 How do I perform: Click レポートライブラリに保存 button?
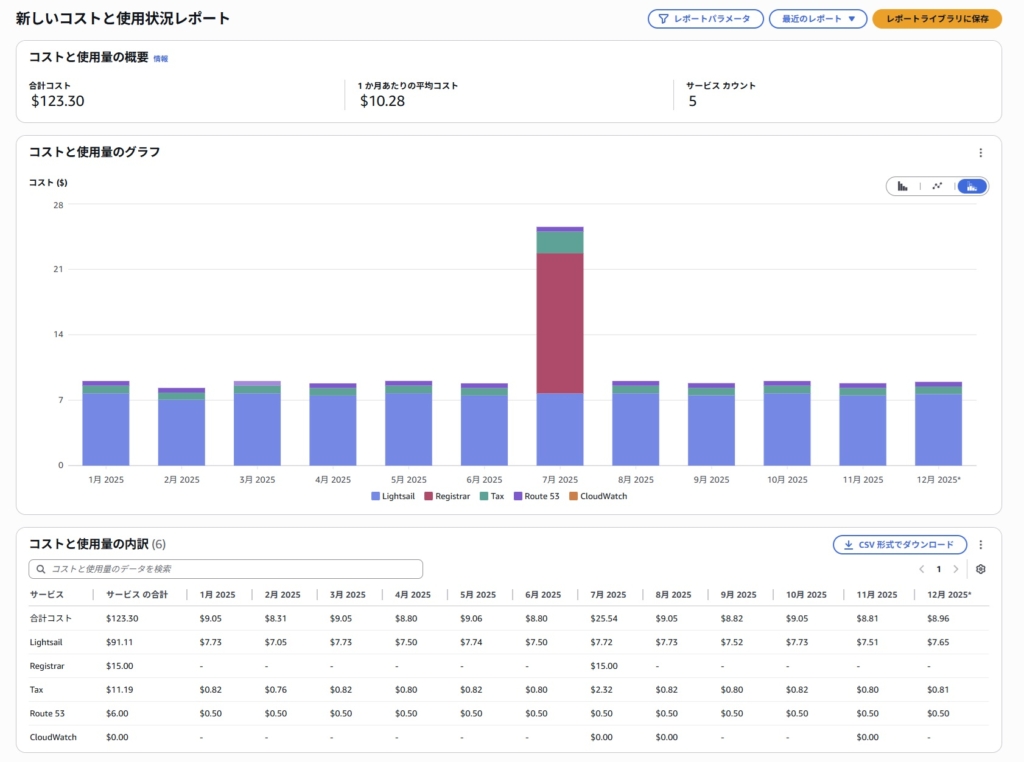[x=936, y=19]
